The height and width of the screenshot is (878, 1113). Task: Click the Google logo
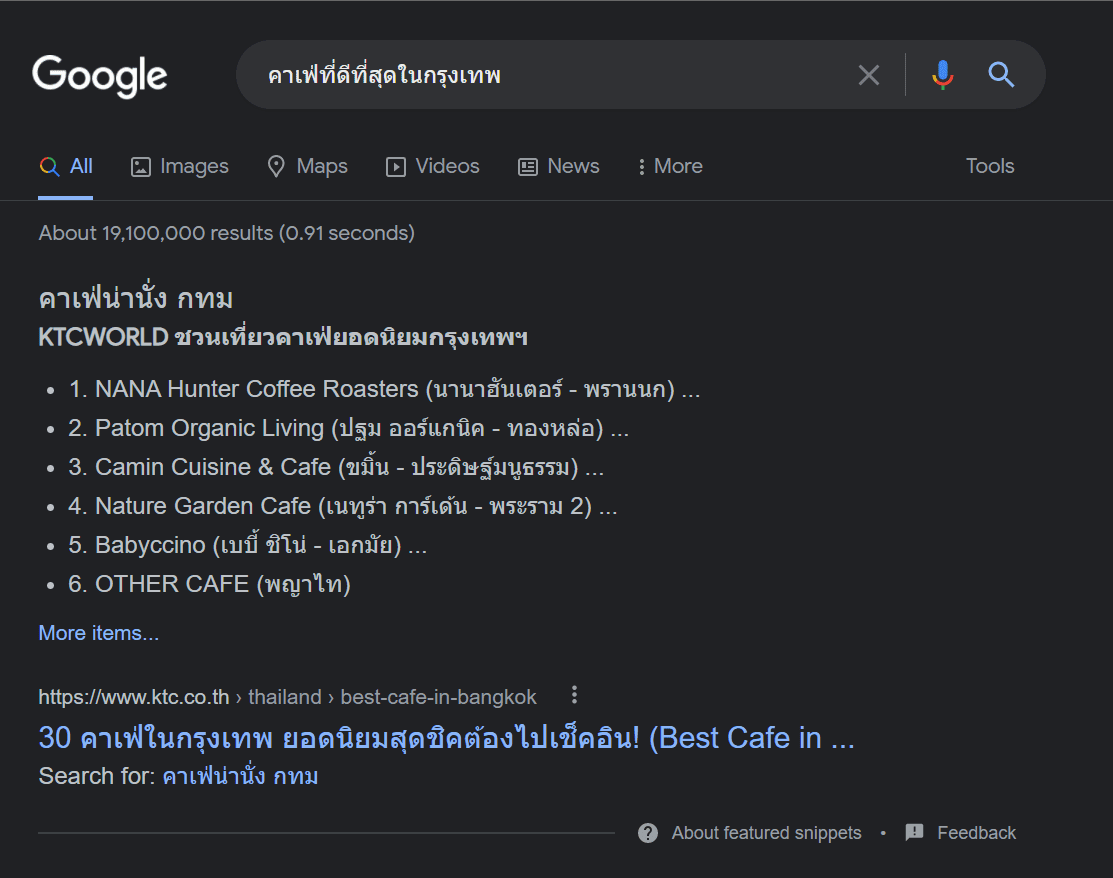[x=99, y=75]
